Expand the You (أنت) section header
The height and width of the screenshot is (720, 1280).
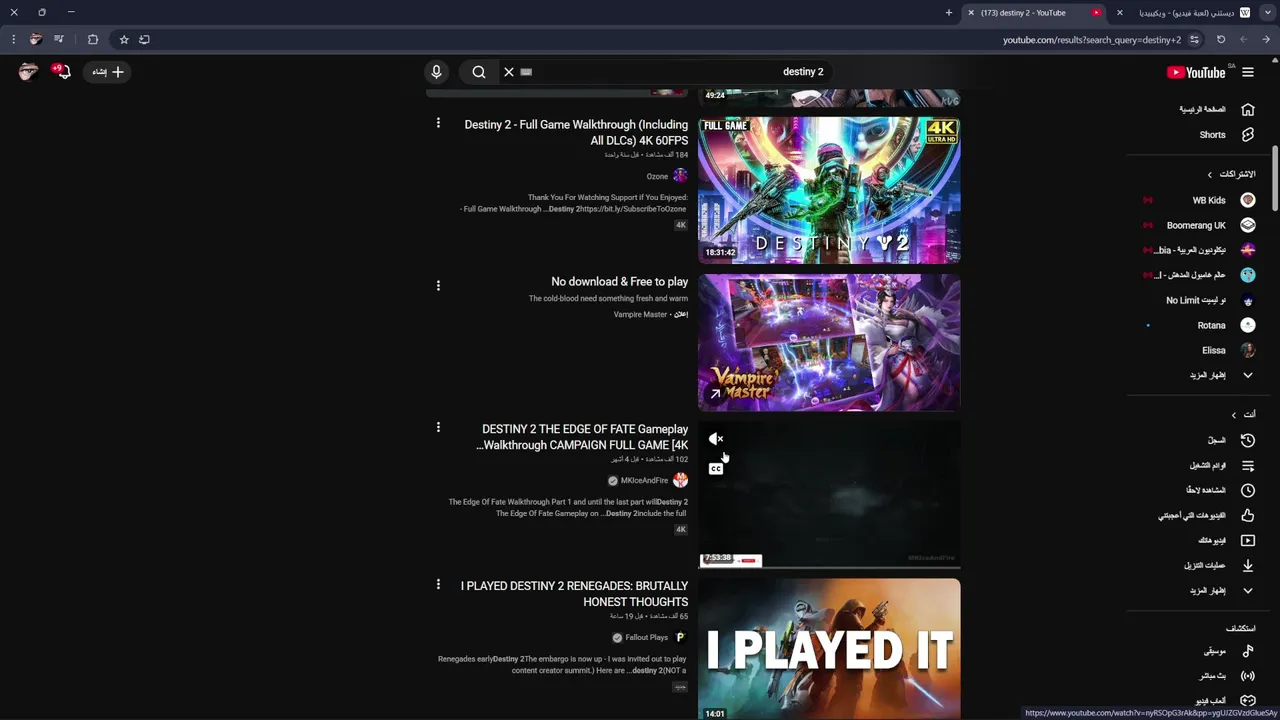pyautogui.click(x=1244, y=414)
